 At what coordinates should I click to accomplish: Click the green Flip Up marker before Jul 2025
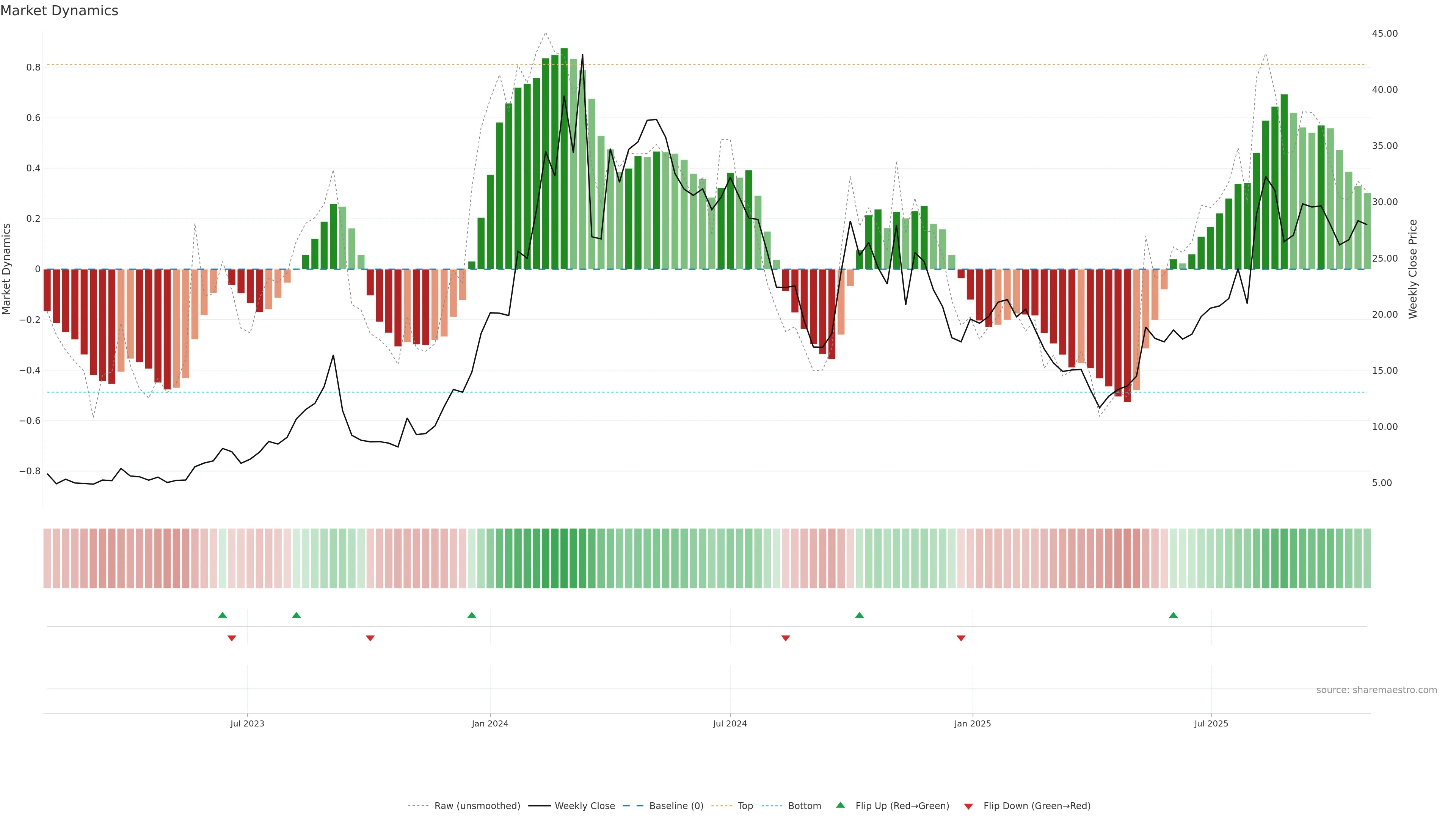(x=1174, y=615)
